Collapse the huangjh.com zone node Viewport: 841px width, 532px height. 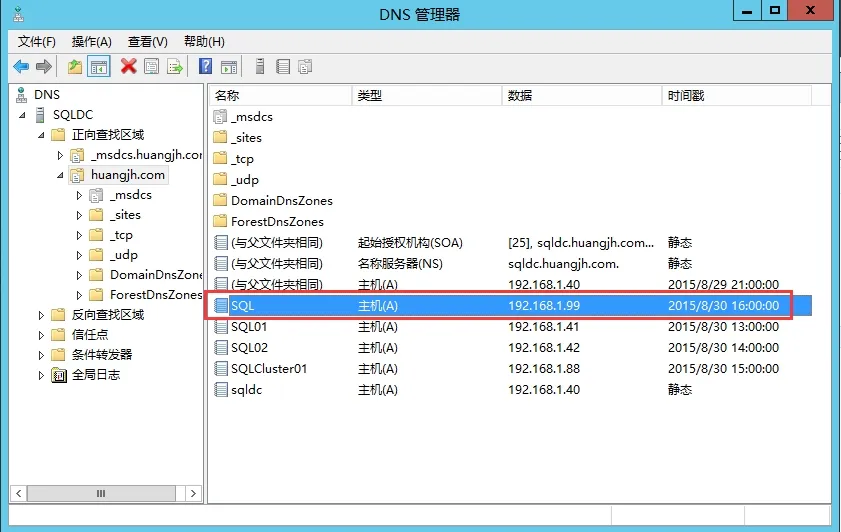tap(60, 175)
